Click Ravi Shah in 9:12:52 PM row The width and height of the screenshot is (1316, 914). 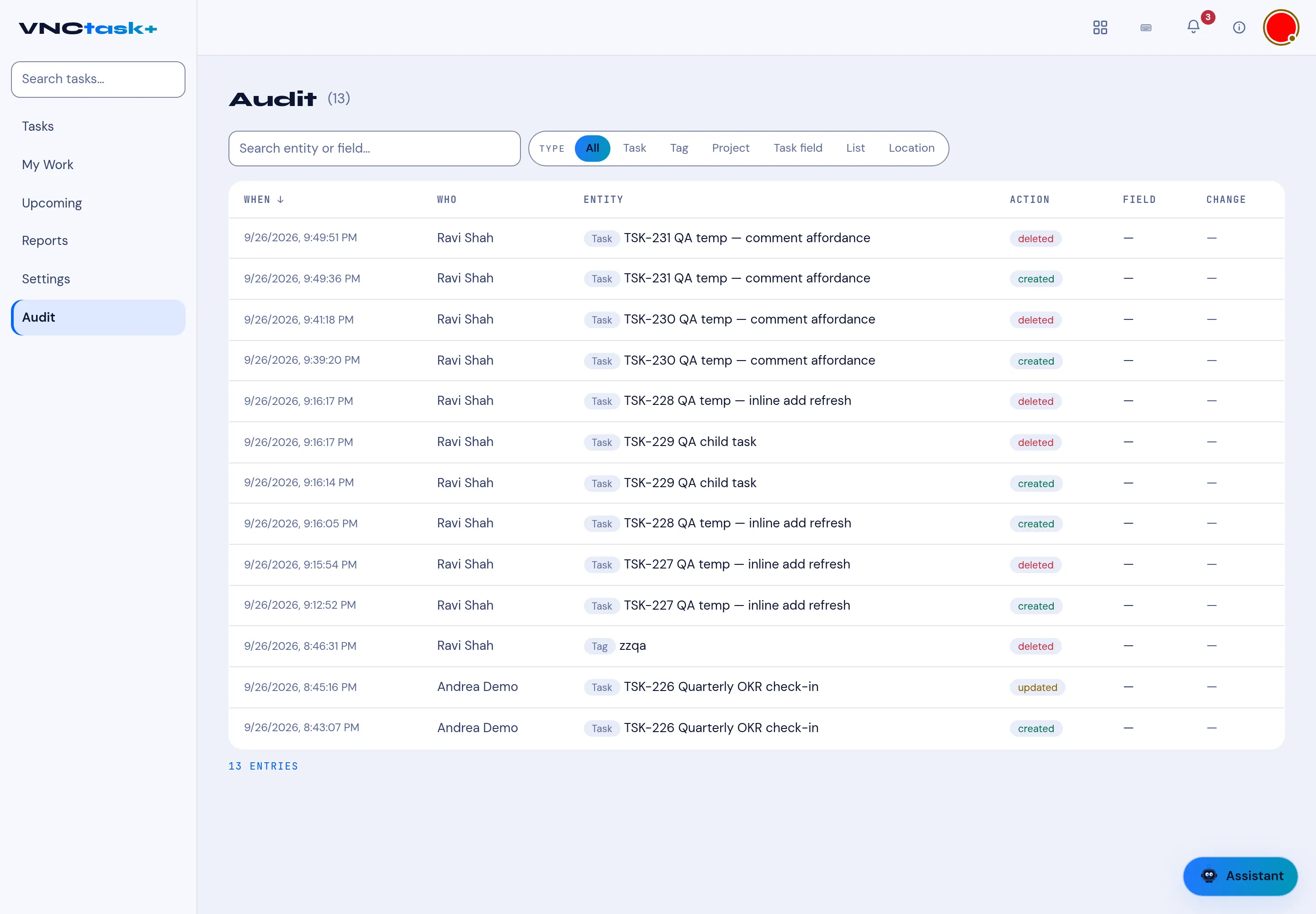465,606
